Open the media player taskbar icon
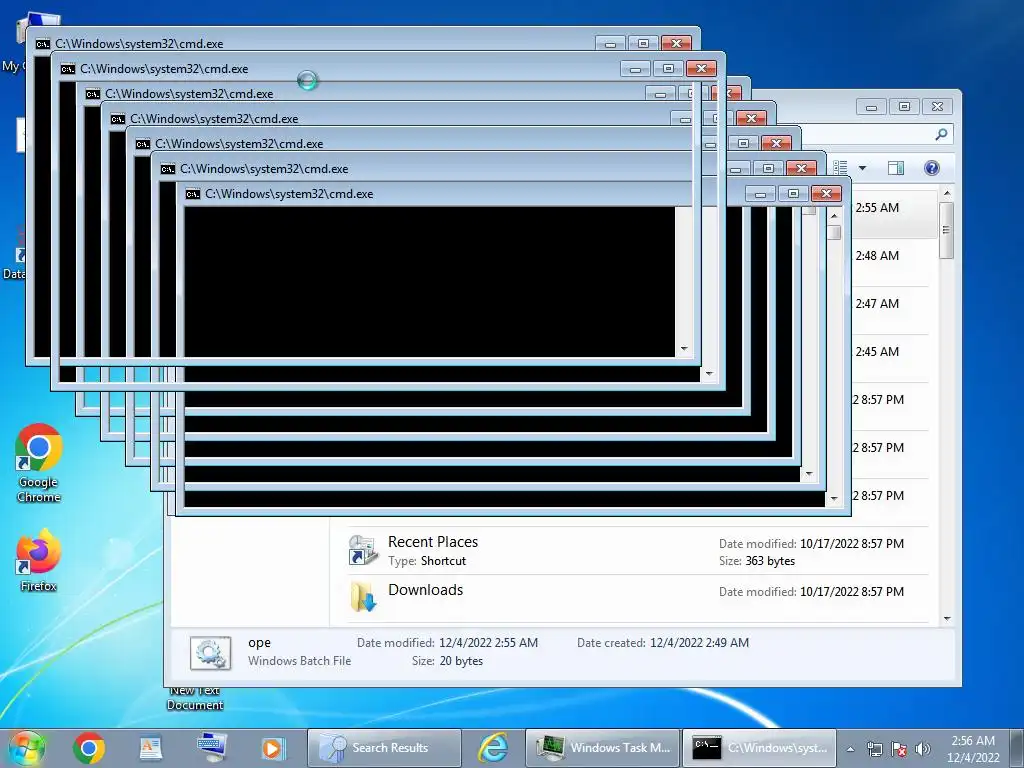The height and width of the screenshot is (768, 1024). (273, 748)
